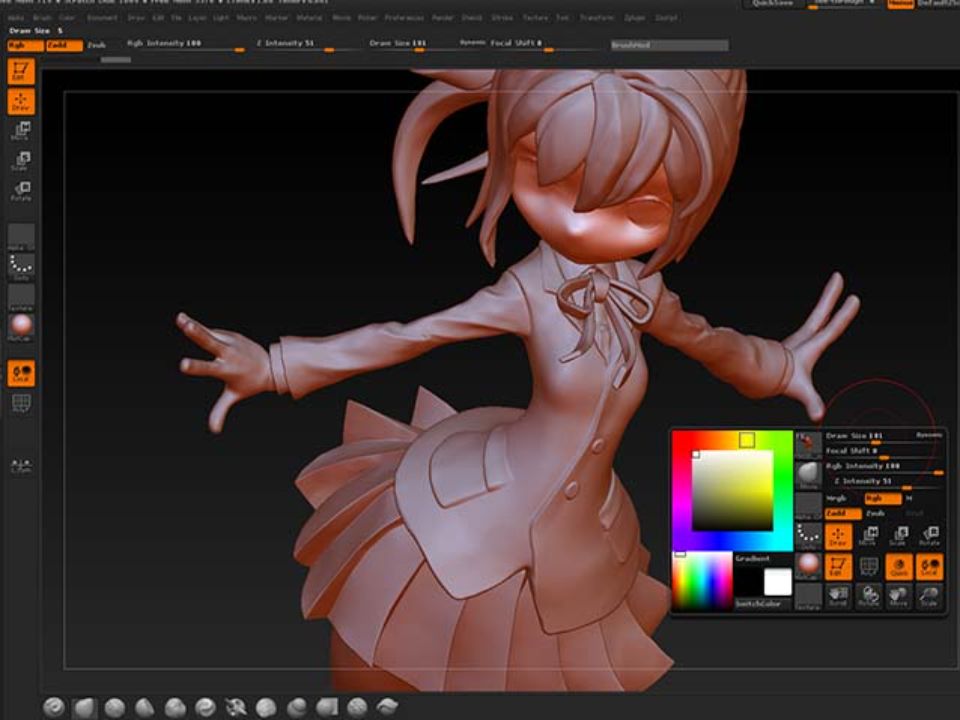Viewport: 960px width, 720px height.
Task: Click Rotate next to Scale in the popup
Action: pos(929,536)
